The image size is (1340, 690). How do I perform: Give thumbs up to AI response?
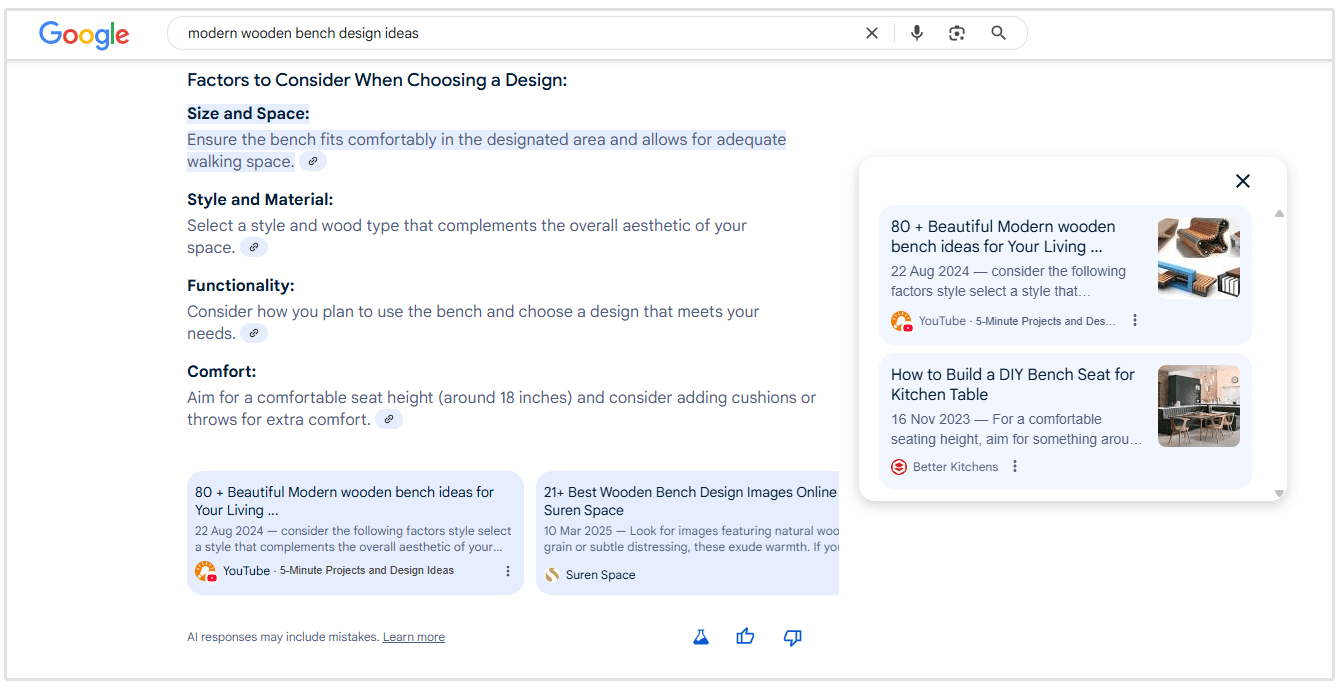(745, 637)
